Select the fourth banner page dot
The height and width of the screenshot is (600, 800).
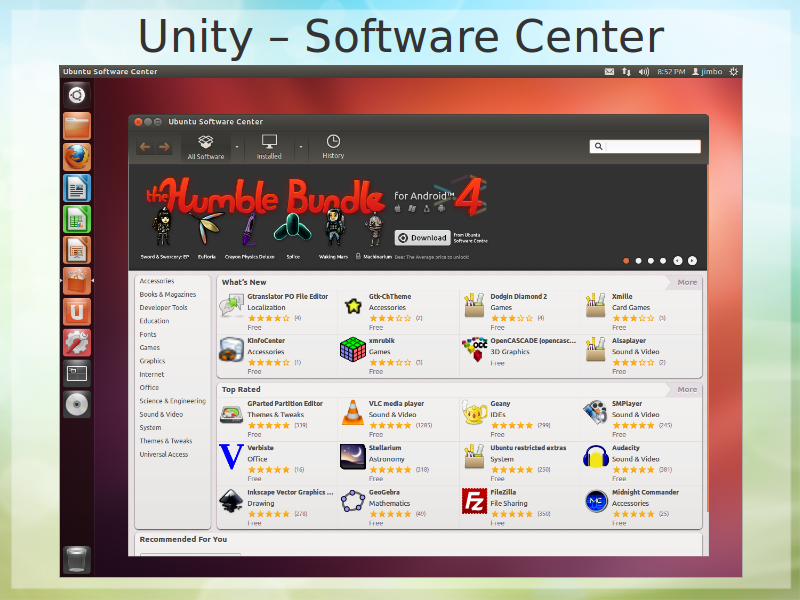coord(663,261)
